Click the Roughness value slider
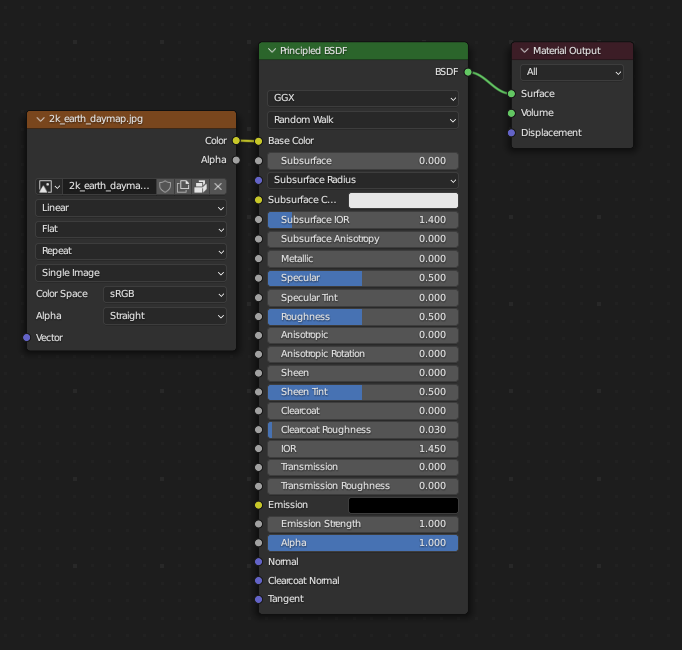 point(363,317)
